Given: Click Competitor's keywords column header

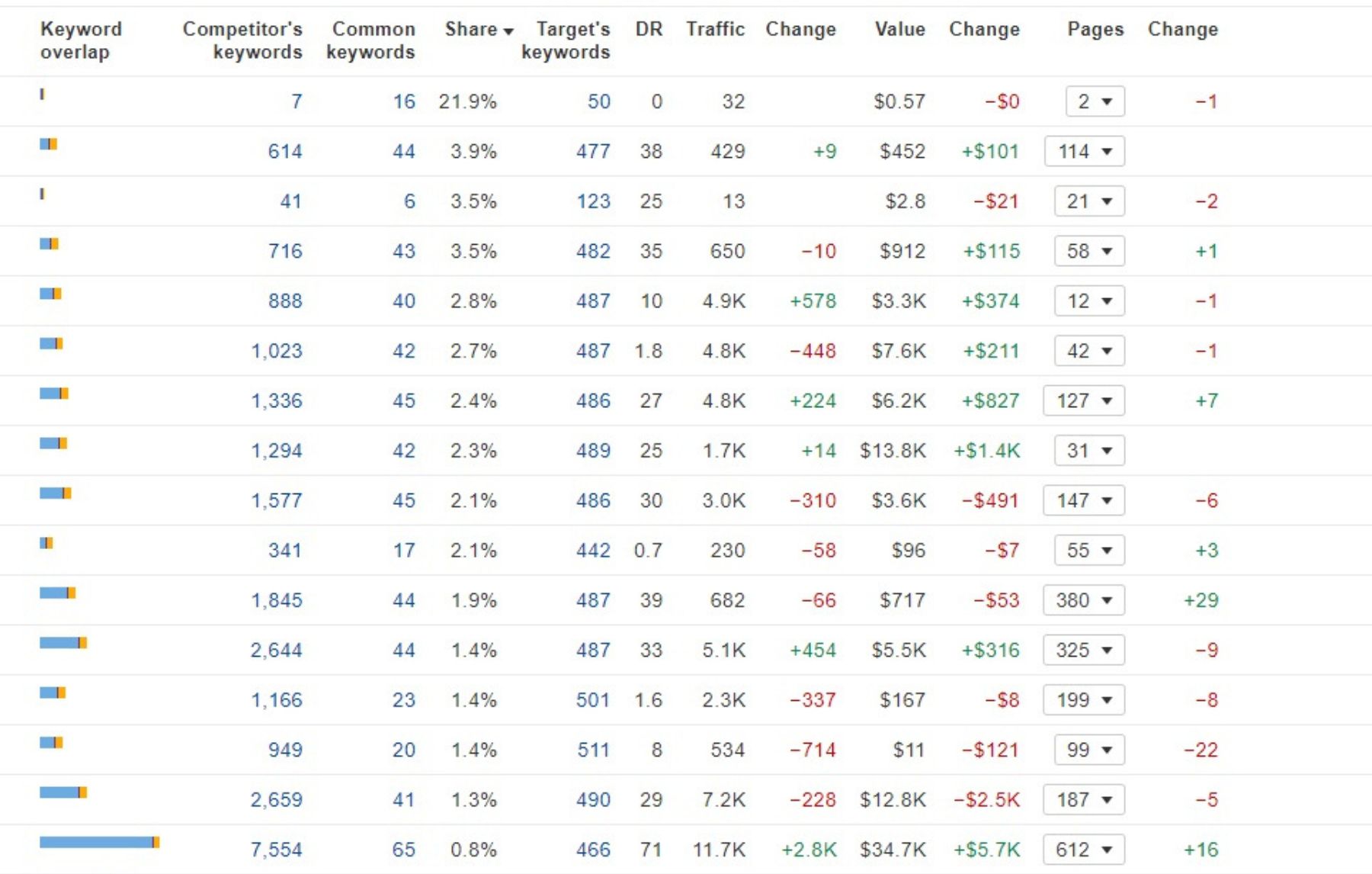Looking at the screenshot, I should [x=242, y=40].
